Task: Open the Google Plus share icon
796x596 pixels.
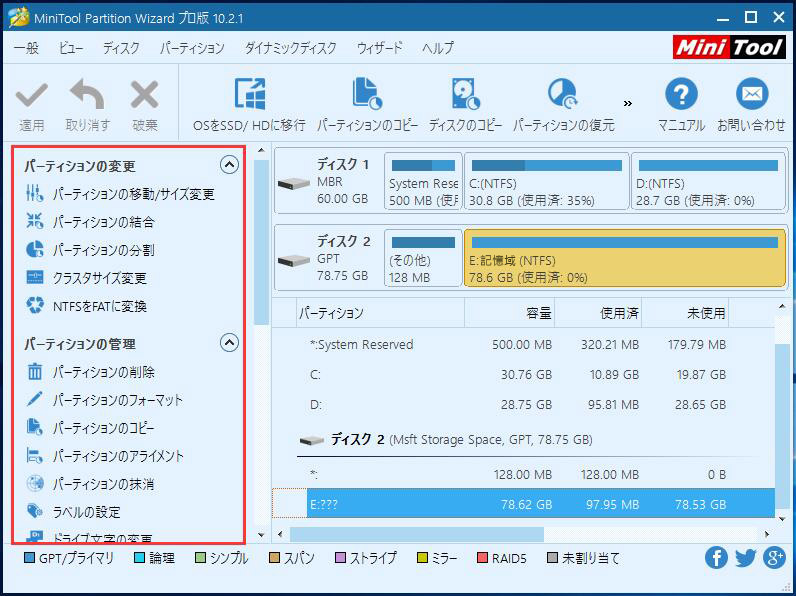Action: click(774, 558)
